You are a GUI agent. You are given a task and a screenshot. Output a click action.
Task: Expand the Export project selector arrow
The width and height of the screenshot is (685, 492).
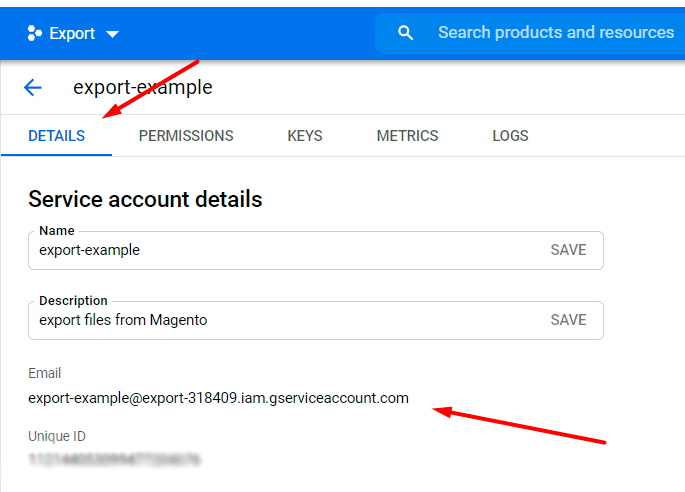click(112, 34)
